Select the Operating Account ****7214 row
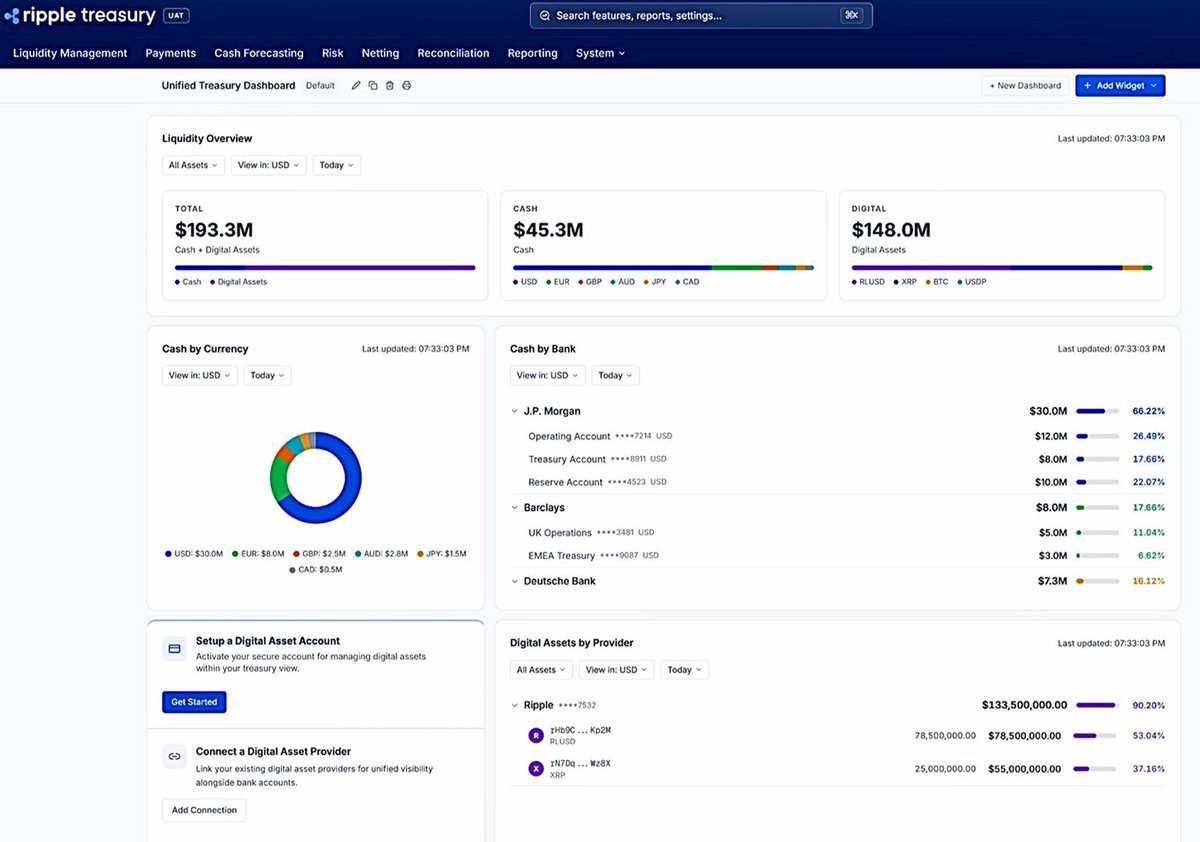The width and height of the screenshot is (1200, 842). pos(837,437)
